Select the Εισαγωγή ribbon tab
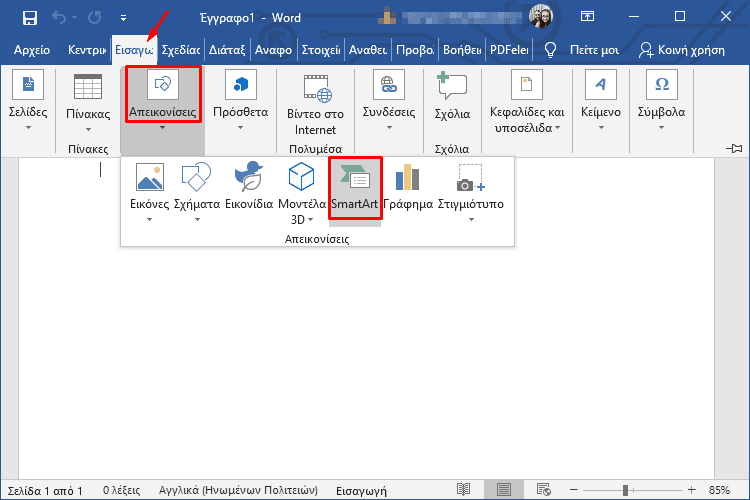 pyautogui.click(x=134, y=50)
